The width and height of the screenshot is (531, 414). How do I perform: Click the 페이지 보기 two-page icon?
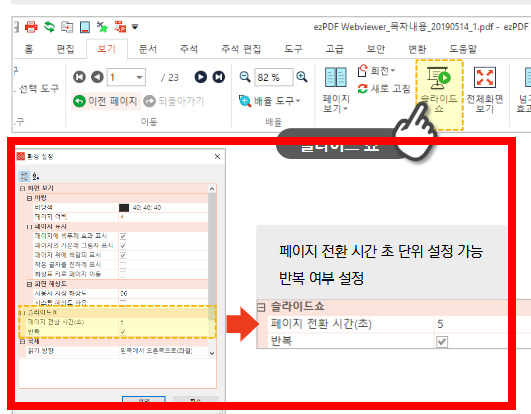(336, 77)
